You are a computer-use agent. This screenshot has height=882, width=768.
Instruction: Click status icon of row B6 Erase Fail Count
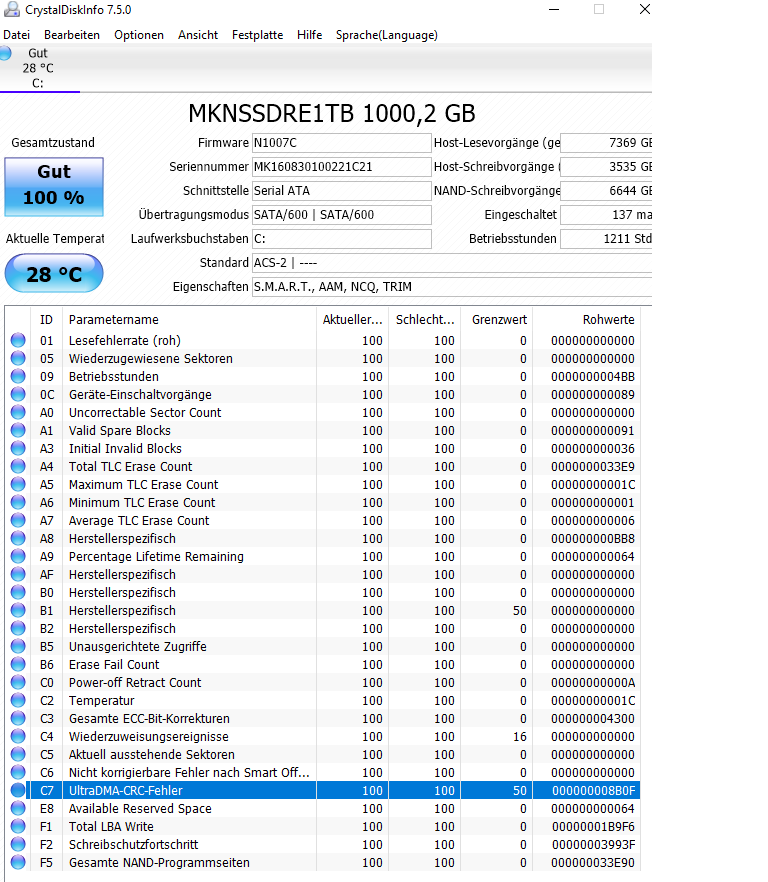tap(18, 664)
